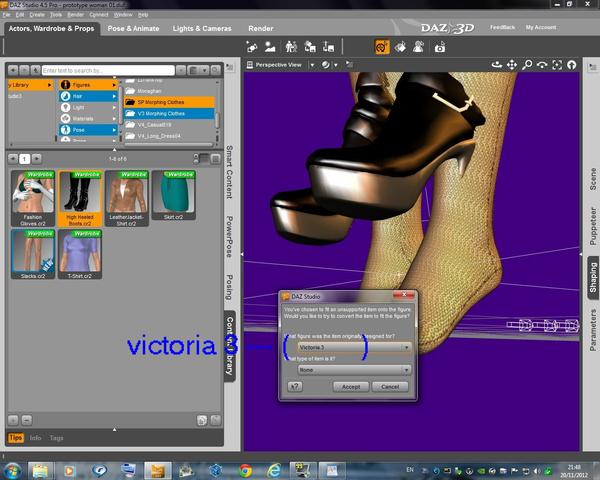
Task: Open the Parameters side tab
Action: [x=593, y=330]
